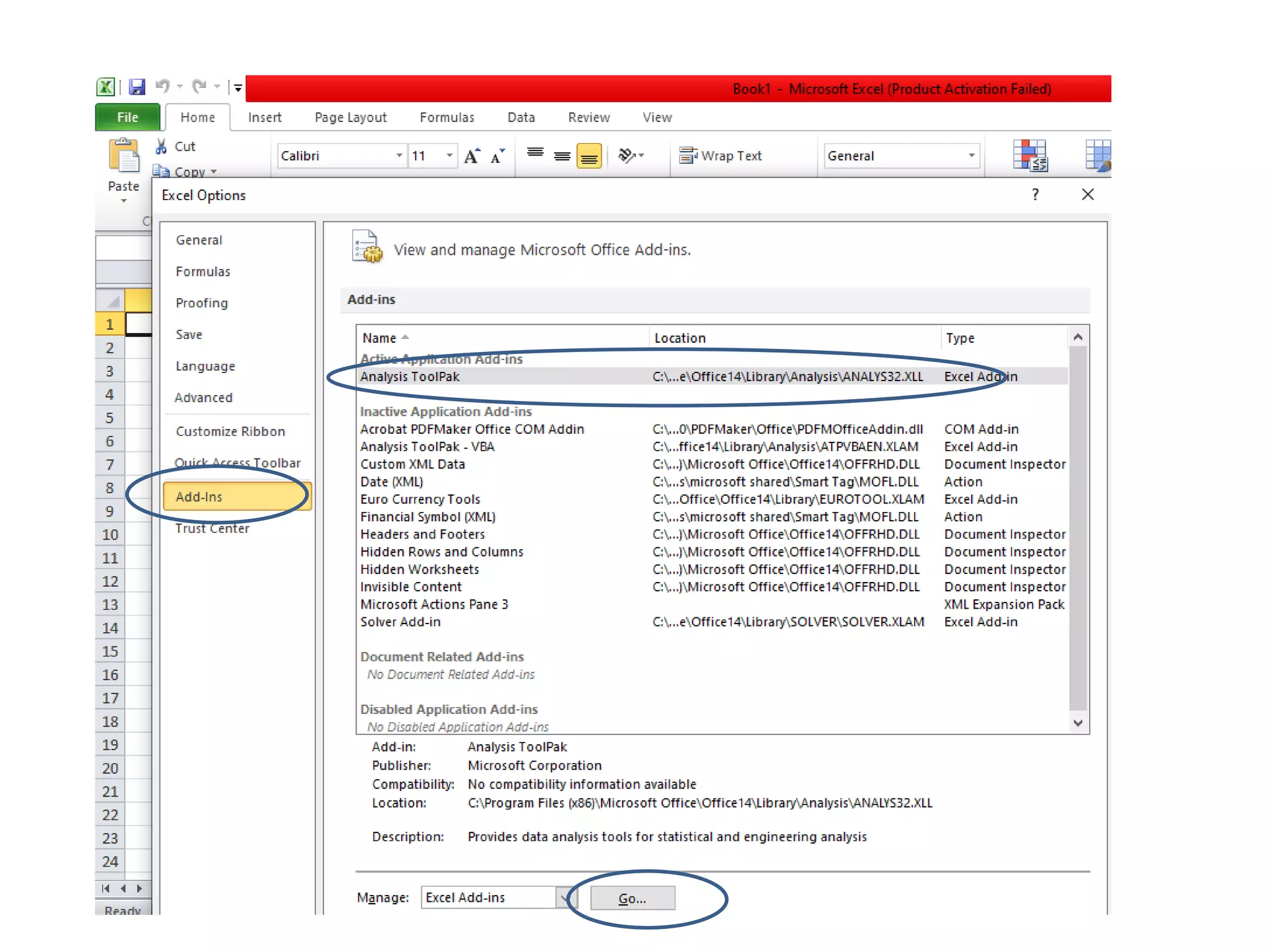This screenshot has width=1270, height=952.
Task: Click the Grow Font icon
Action: [x=472, y=156]
